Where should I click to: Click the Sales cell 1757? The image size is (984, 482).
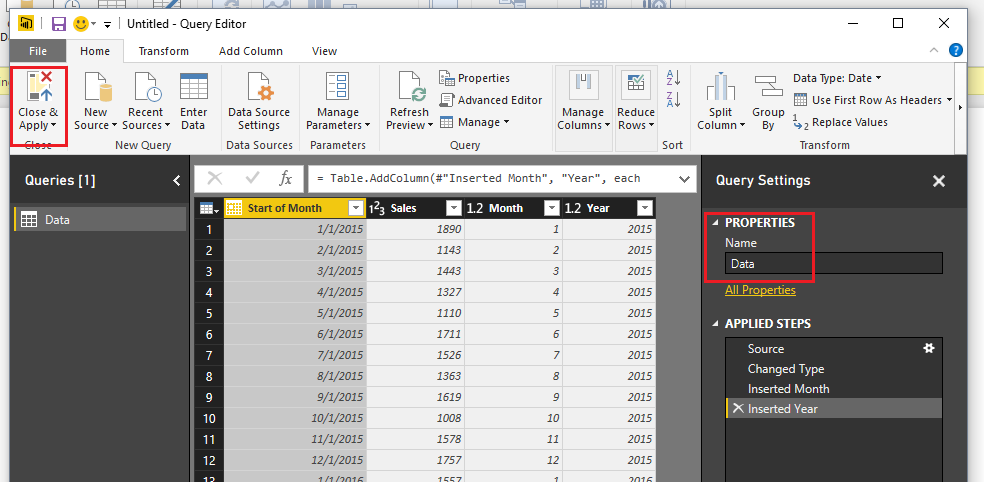click(415, 460)
